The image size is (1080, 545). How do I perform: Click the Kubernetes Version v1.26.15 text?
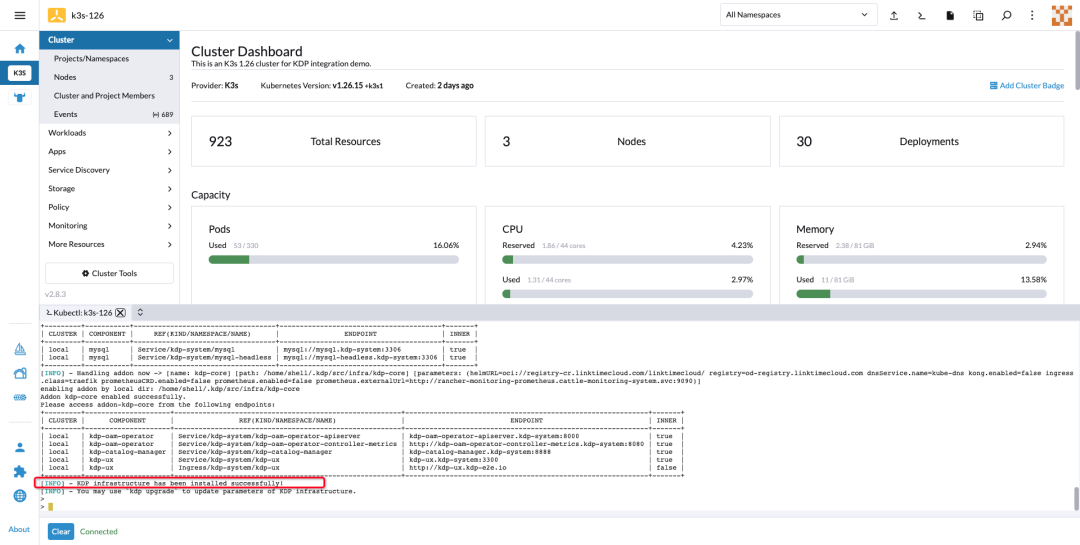(322, 85)
